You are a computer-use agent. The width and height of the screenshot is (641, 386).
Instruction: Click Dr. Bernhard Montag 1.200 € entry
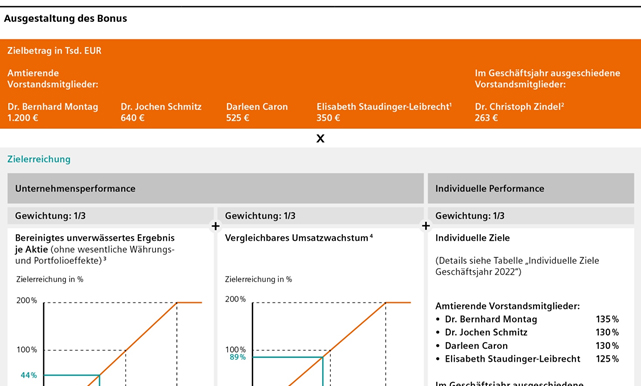pyautogui.click(x=53, y=112)
